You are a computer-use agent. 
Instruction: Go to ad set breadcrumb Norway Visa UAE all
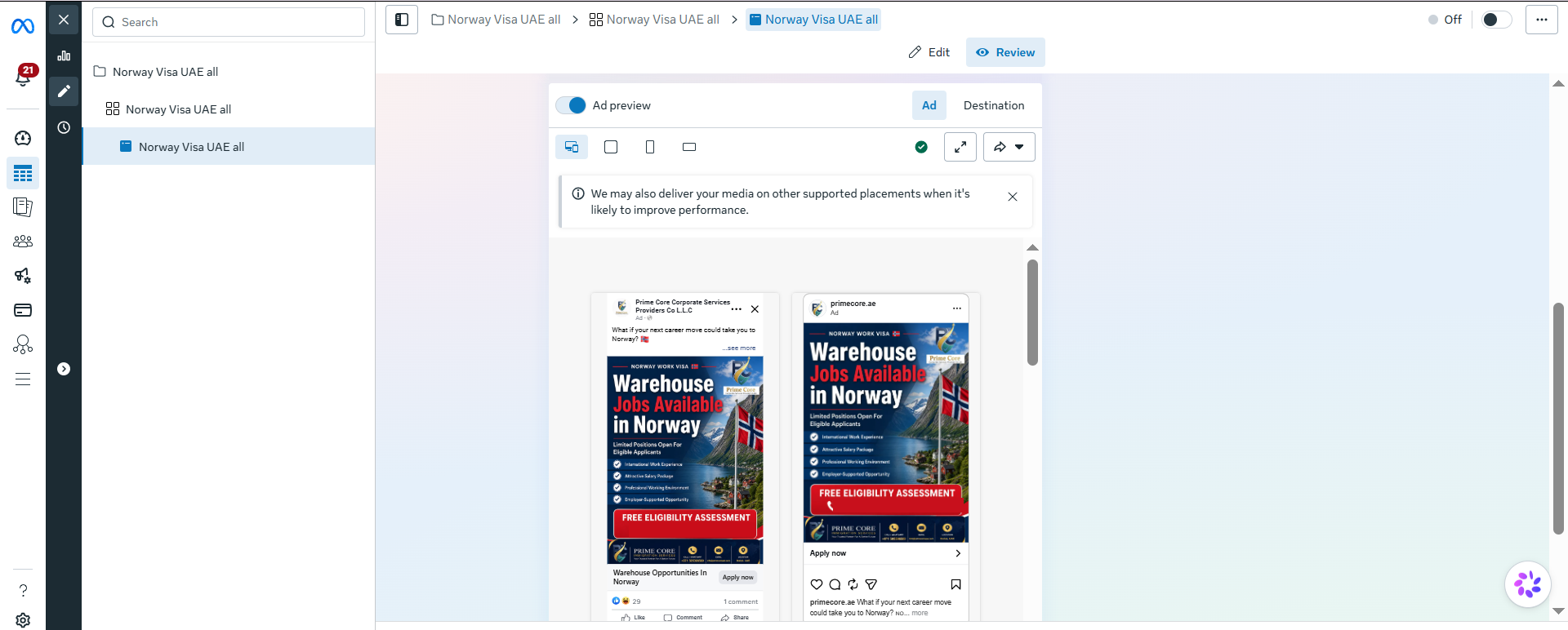pyautogui.click(x=655, y=20)
